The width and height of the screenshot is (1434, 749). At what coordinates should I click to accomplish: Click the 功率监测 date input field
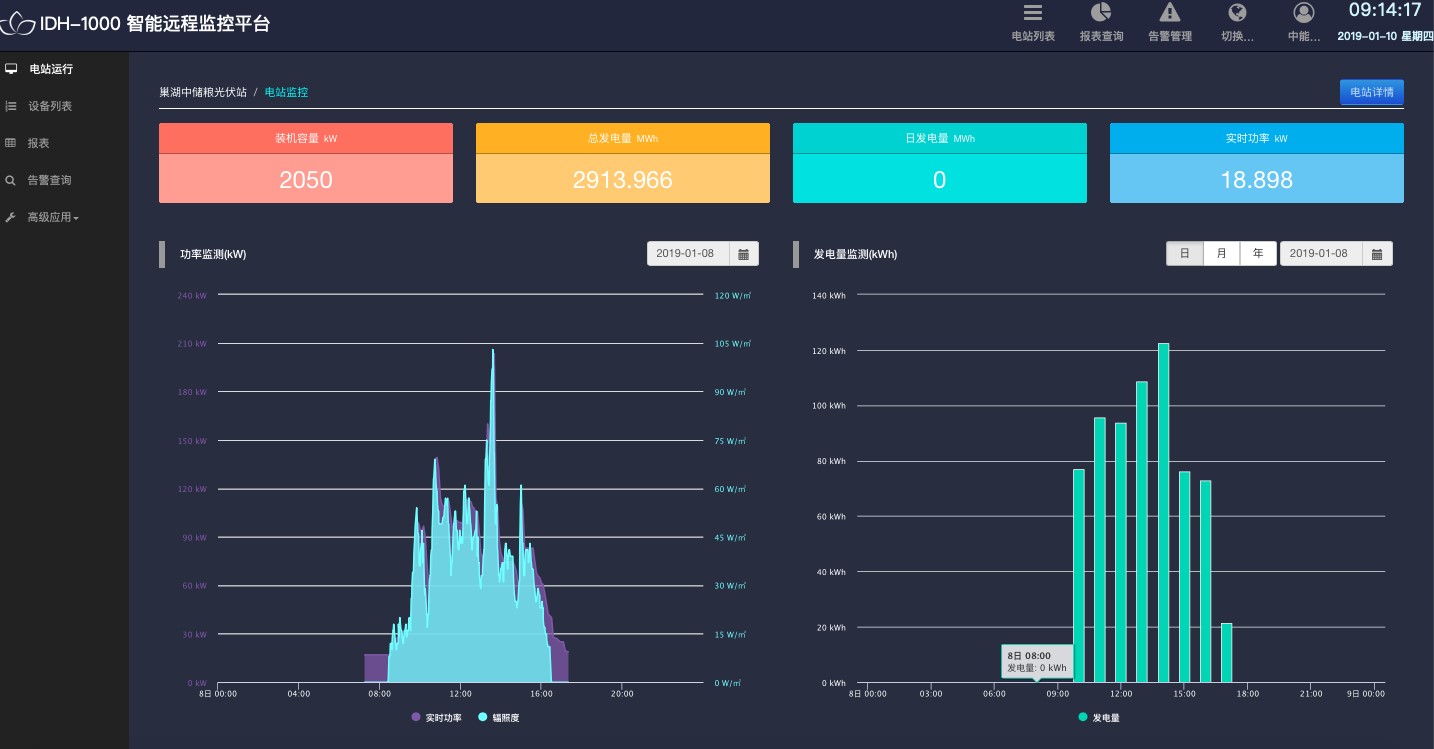coord(688,254)
